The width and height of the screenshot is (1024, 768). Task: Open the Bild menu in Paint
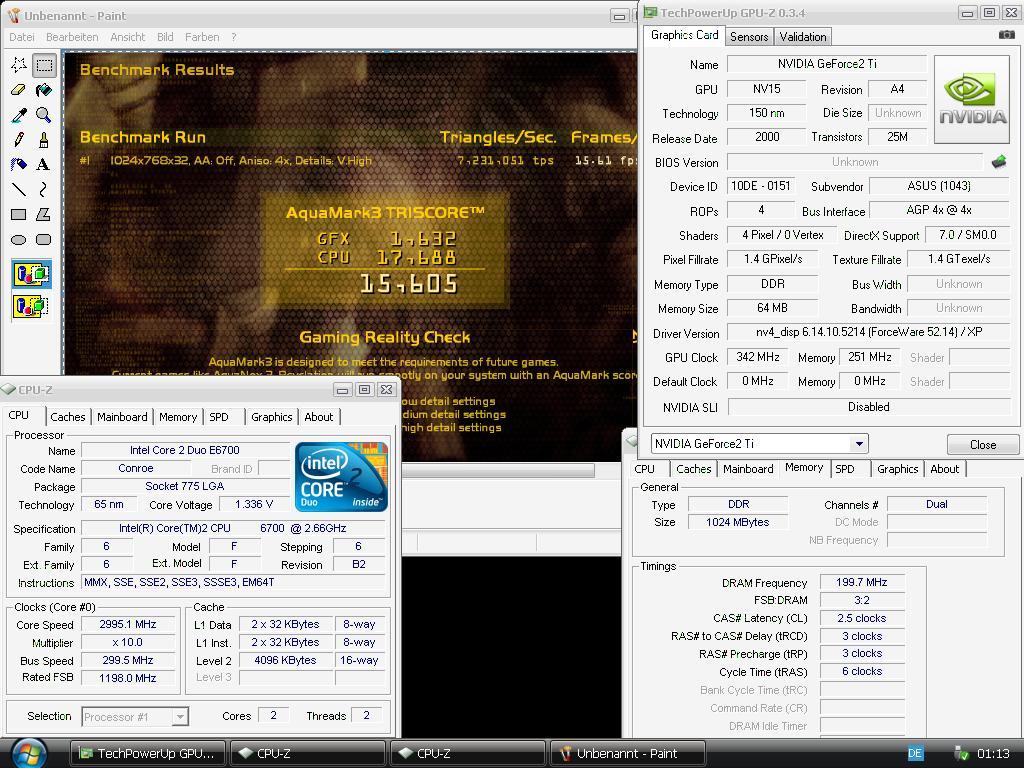165,37
